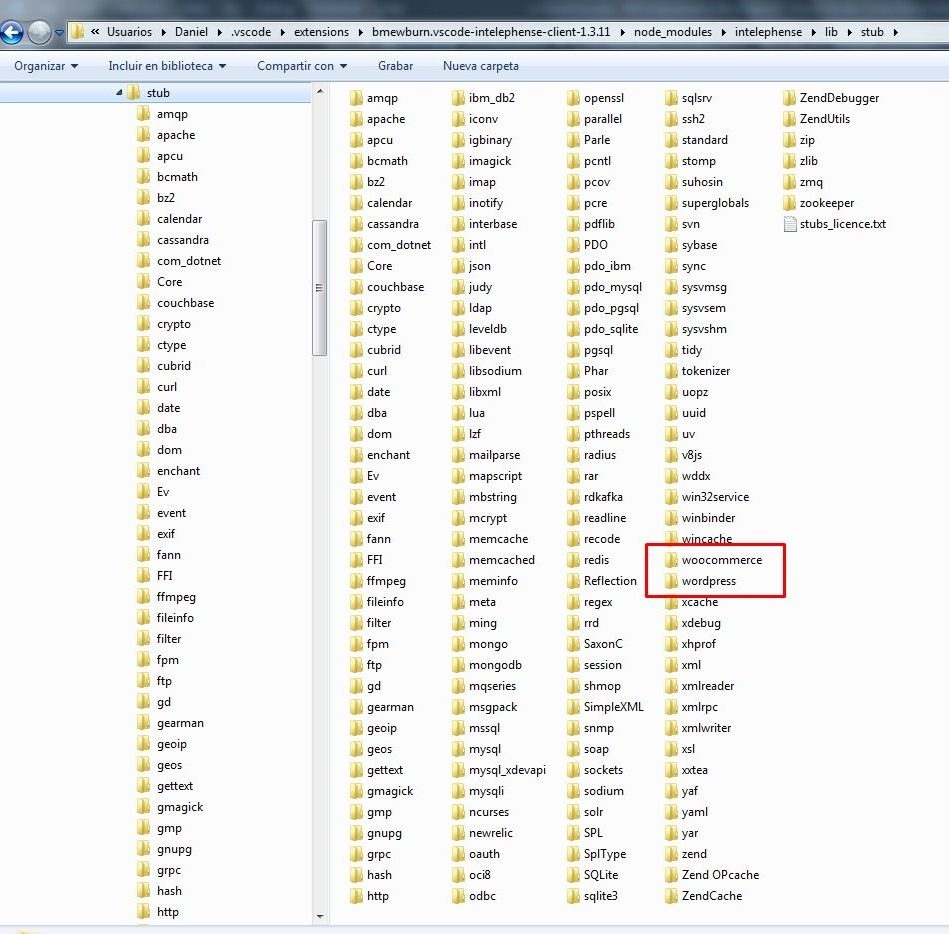Click intelephense in the address breadcrumb

[x=768, y=32]
